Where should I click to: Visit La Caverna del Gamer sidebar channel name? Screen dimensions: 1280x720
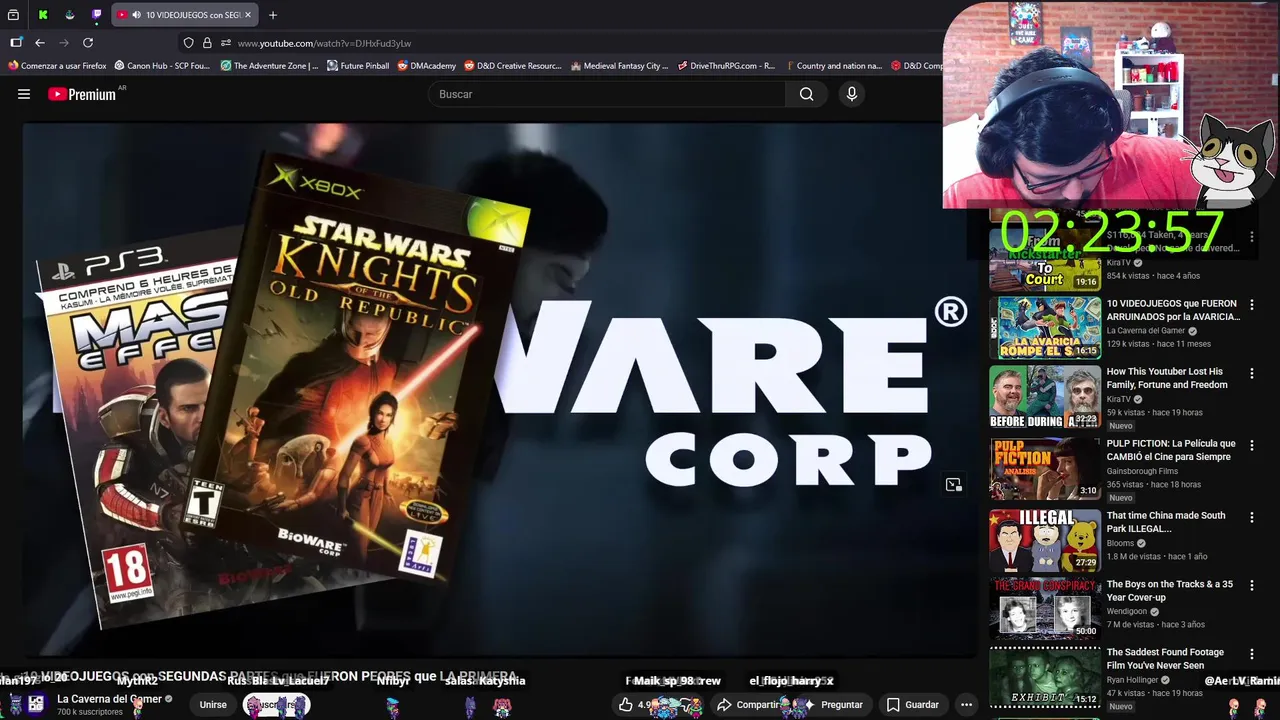click(x=1145, y=331)
